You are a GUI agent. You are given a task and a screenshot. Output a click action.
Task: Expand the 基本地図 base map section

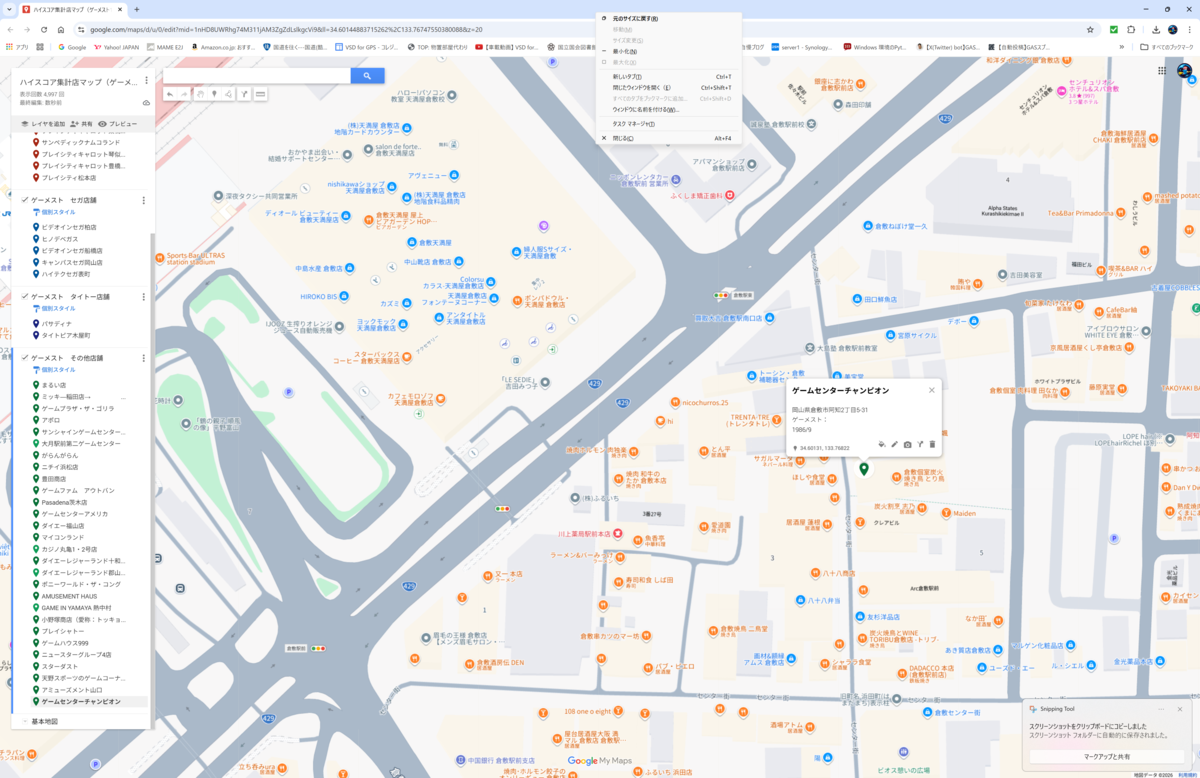[25, 721]
